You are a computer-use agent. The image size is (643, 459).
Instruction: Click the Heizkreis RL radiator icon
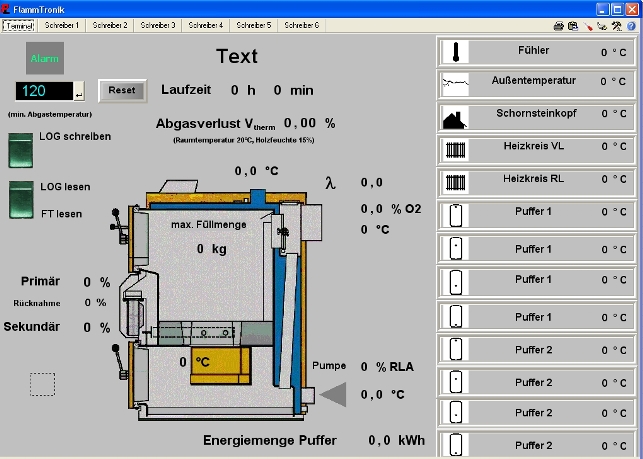pos(455,183)
